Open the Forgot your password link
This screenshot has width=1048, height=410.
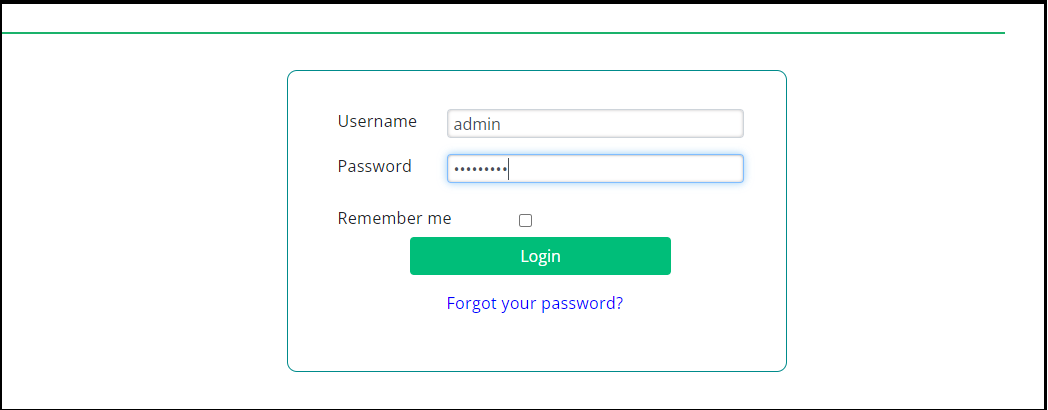[535, 303]
